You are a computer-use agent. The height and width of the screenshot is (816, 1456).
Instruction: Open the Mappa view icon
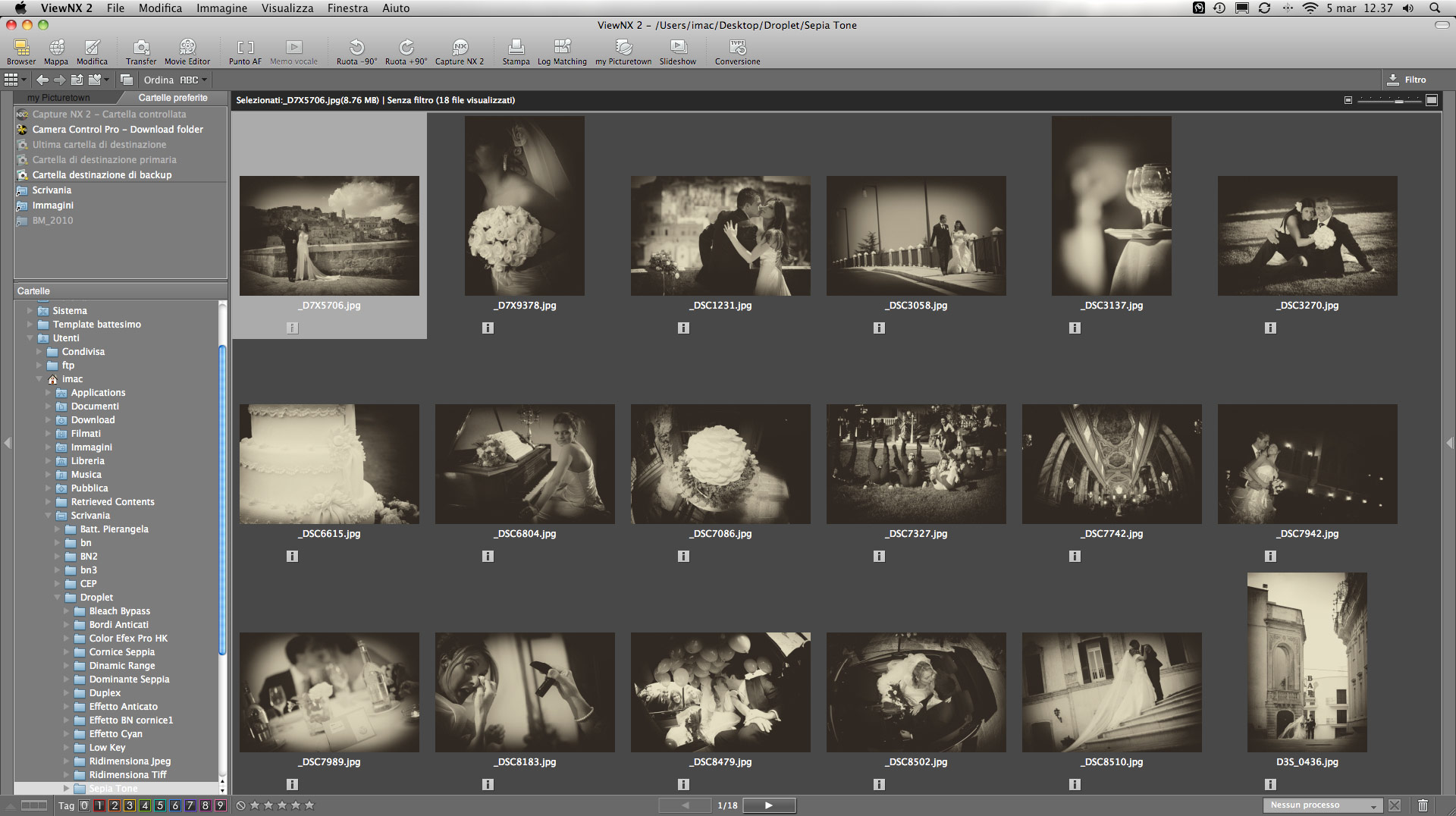(56, 52)
